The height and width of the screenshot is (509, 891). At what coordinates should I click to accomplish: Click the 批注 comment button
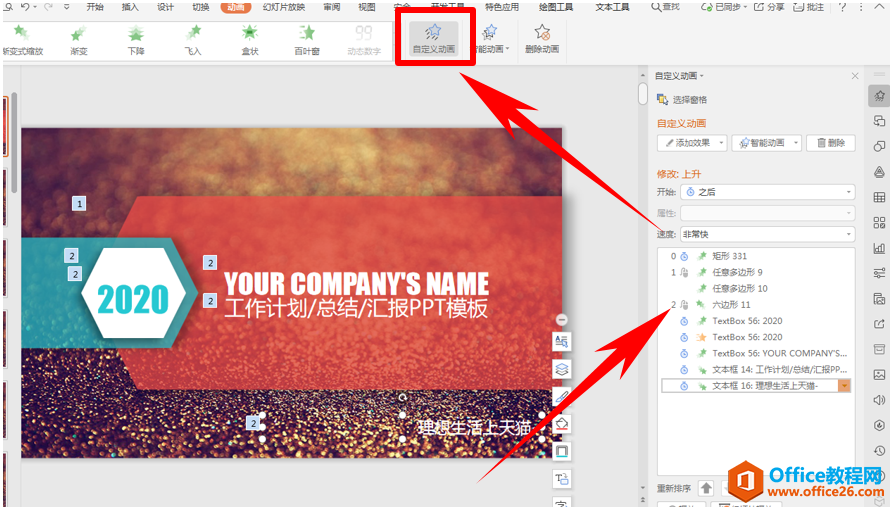pyautogui.click(x=809, y=7)
